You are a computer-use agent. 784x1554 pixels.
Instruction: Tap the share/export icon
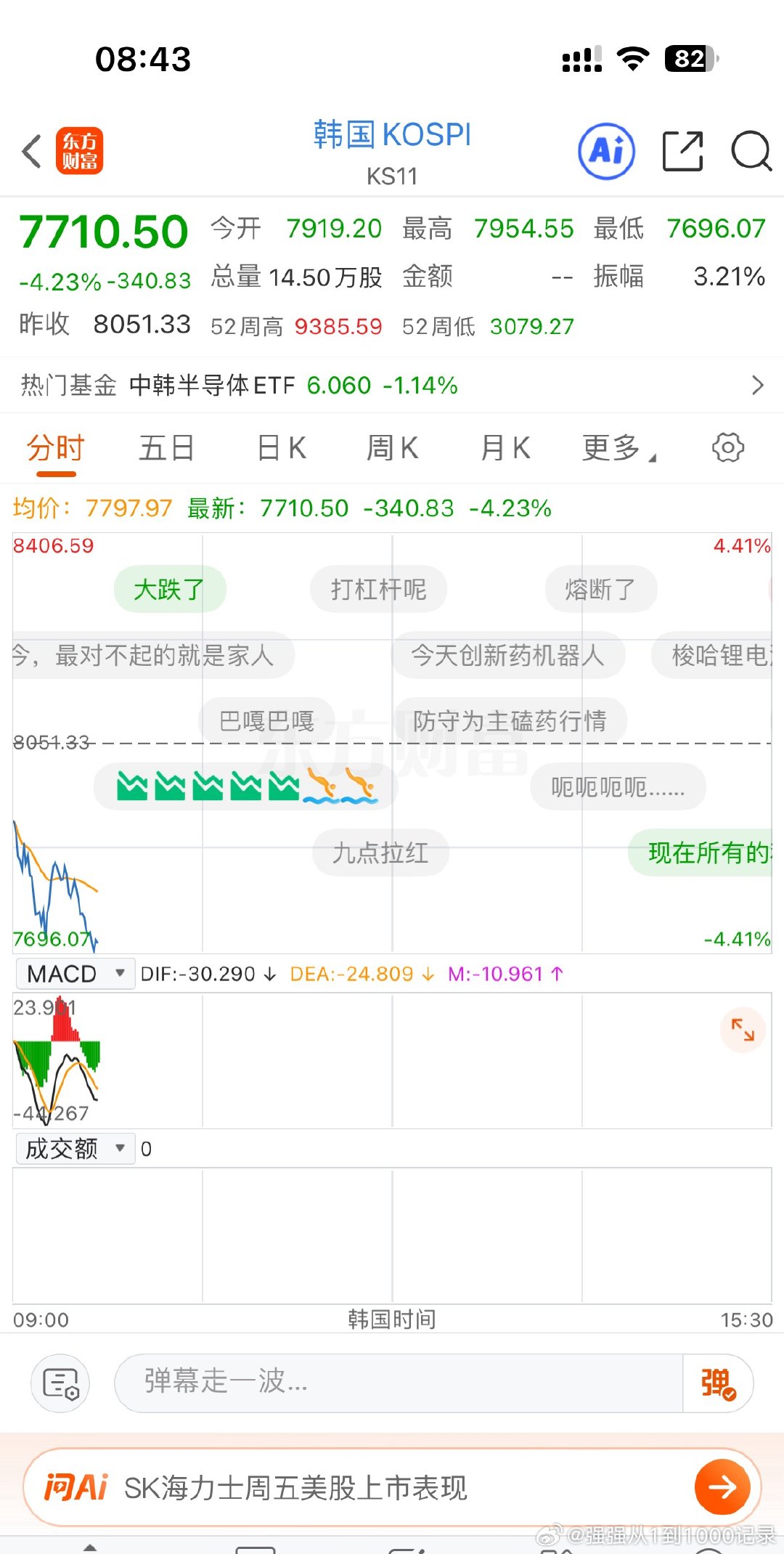pyautogui.click(x=683, y=151)
